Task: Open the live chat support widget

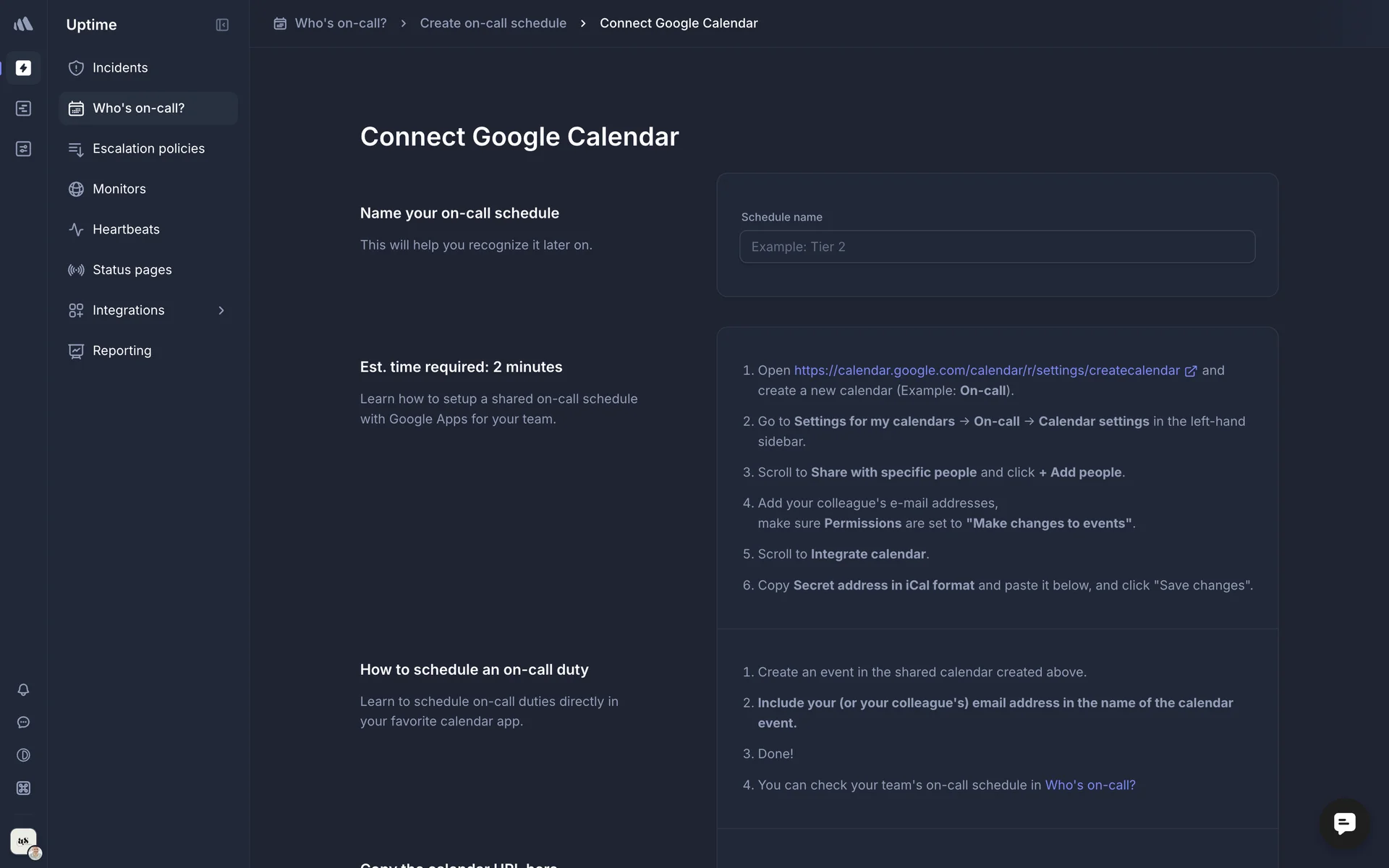Action: click(1344, 823)
